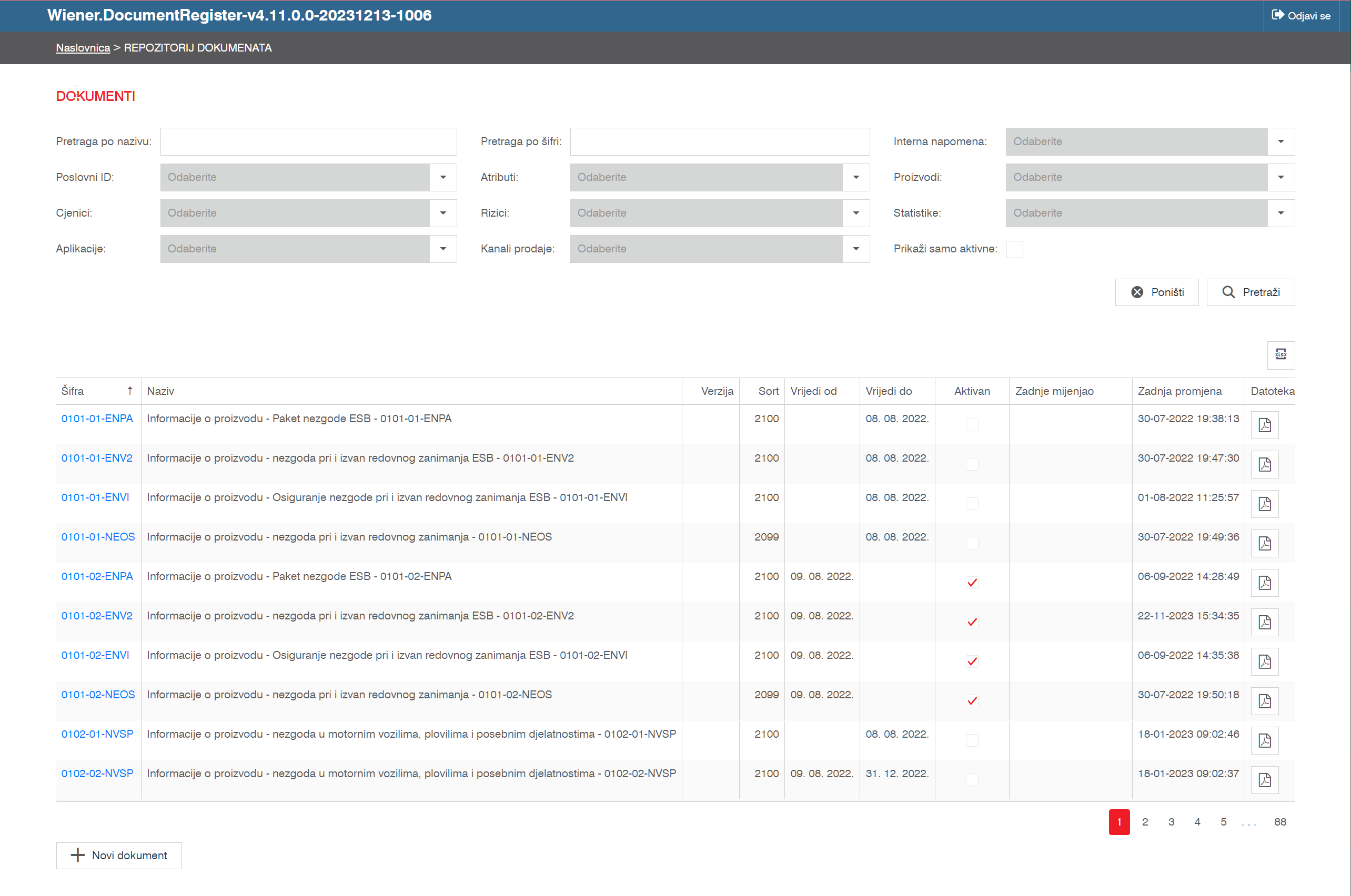The image size is (1351, 896).
Task: Open document 0102-02-NVSP link
Action: coord(97,773)
